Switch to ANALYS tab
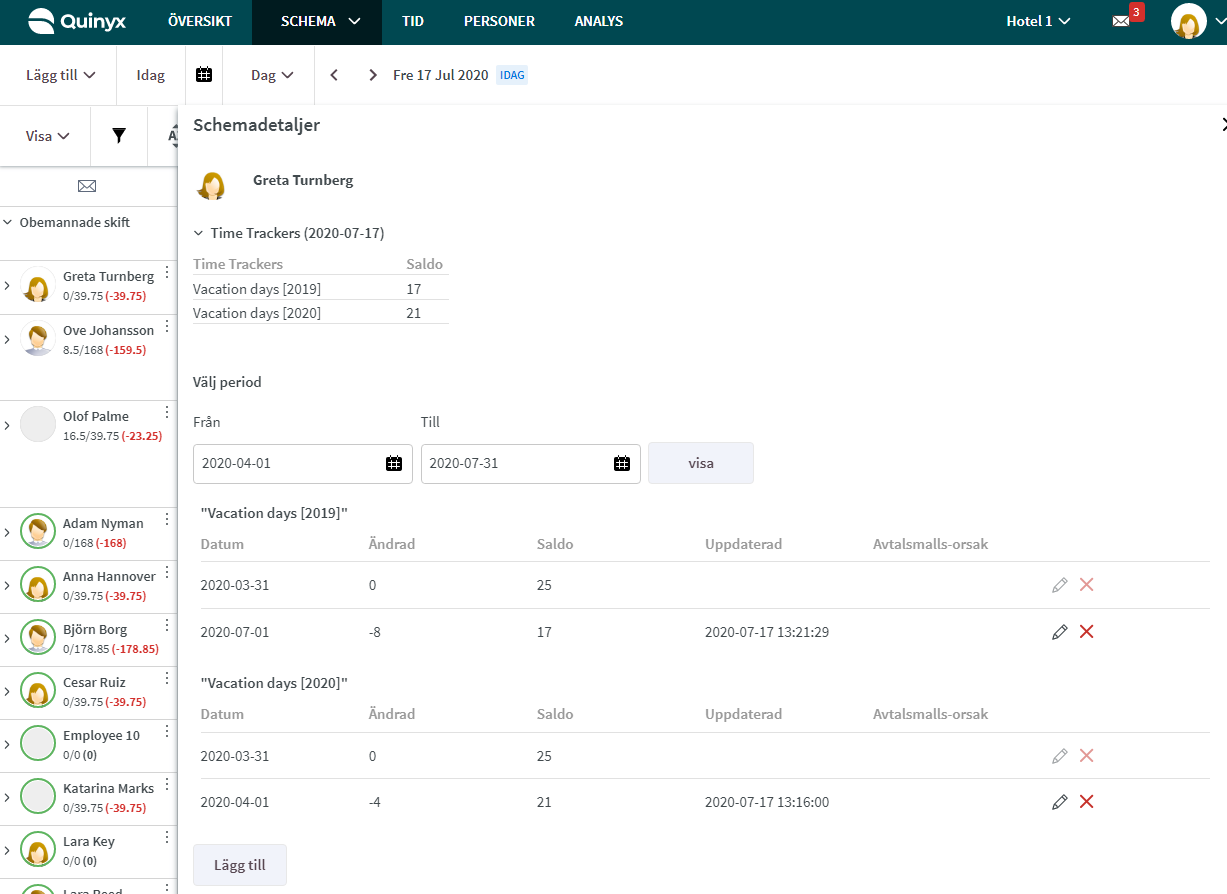The height and width of the screenshot is (894, 1227). click(x=599, y=21)
